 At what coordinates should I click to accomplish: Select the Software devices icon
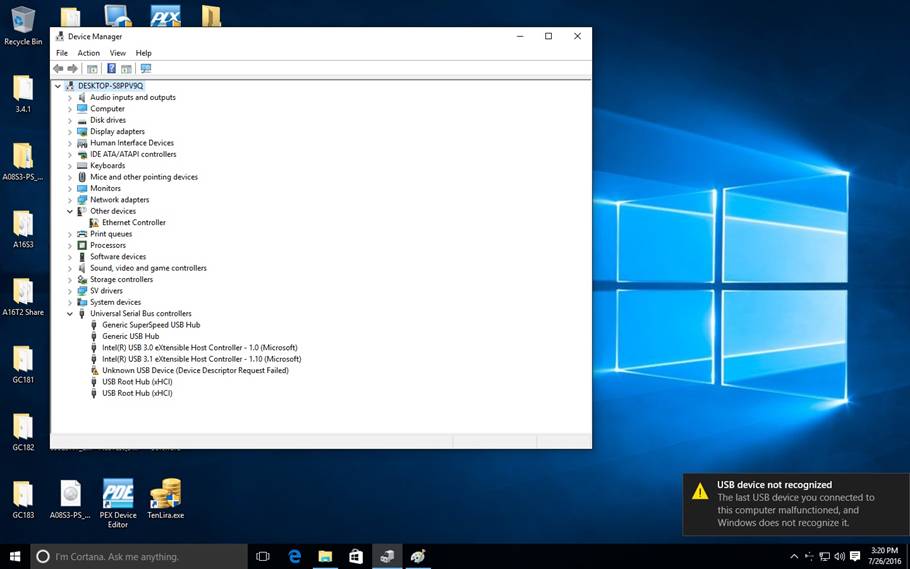(x=82, y=257)
